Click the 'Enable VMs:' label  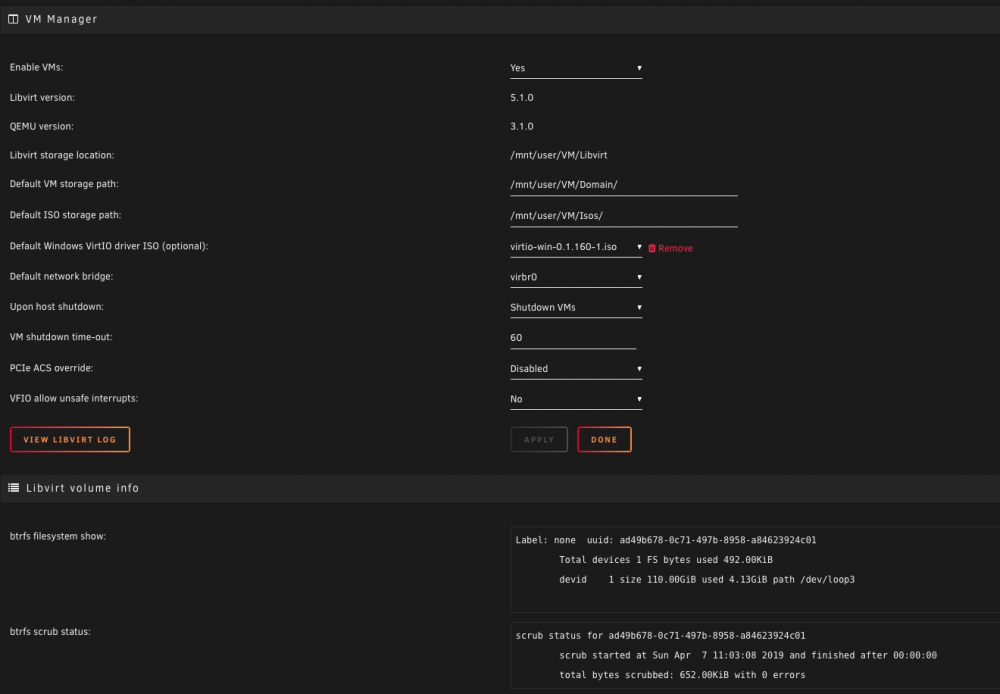(x=36, y=67)
